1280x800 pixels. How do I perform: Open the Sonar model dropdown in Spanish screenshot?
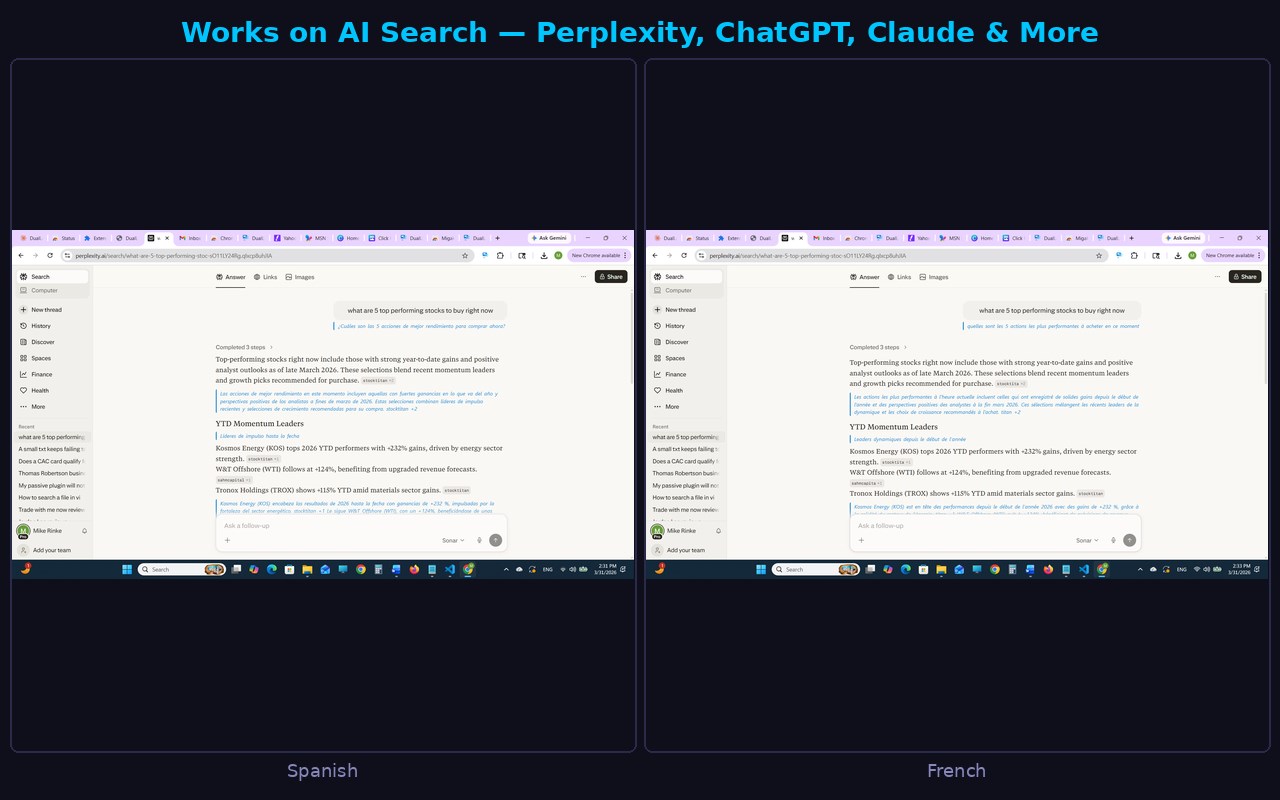453,540
